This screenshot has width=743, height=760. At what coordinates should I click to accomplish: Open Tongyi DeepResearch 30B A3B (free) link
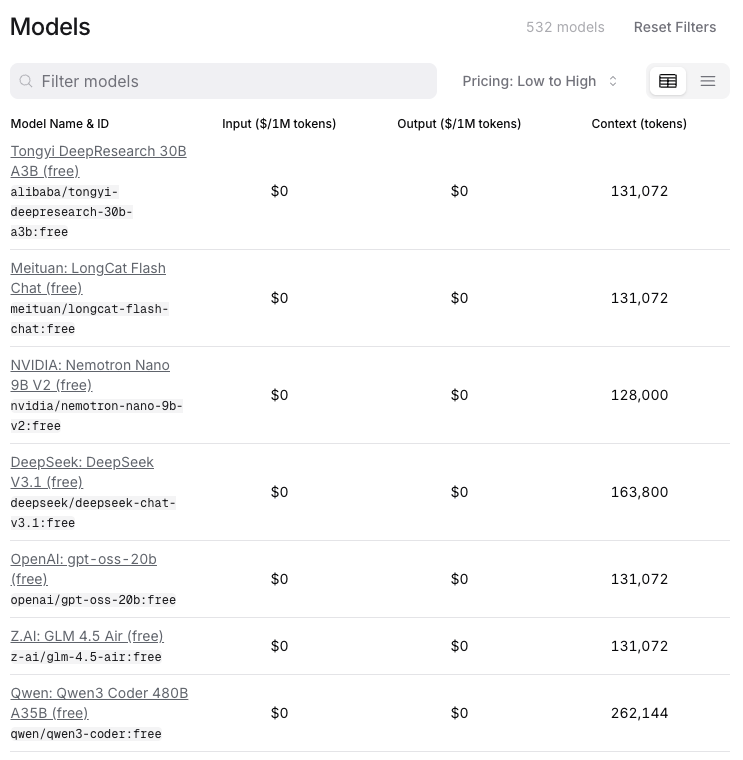click(98, 161)
